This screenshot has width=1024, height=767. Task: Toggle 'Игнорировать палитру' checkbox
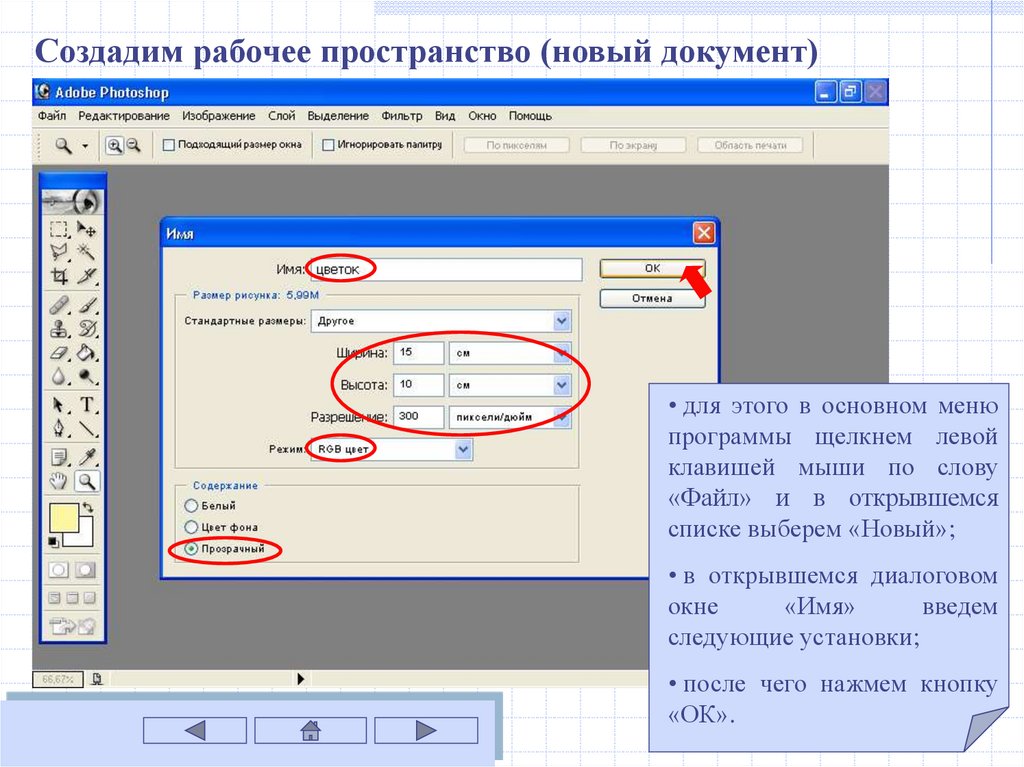[328, 145]
